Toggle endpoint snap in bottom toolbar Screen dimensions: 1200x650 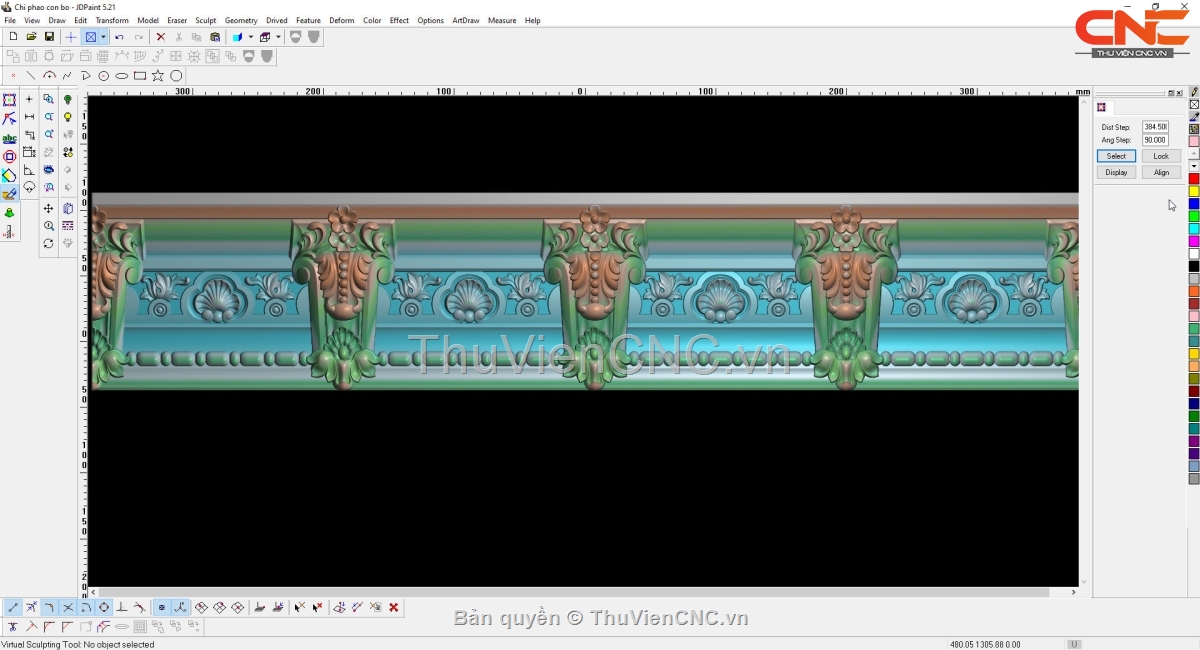13,607
